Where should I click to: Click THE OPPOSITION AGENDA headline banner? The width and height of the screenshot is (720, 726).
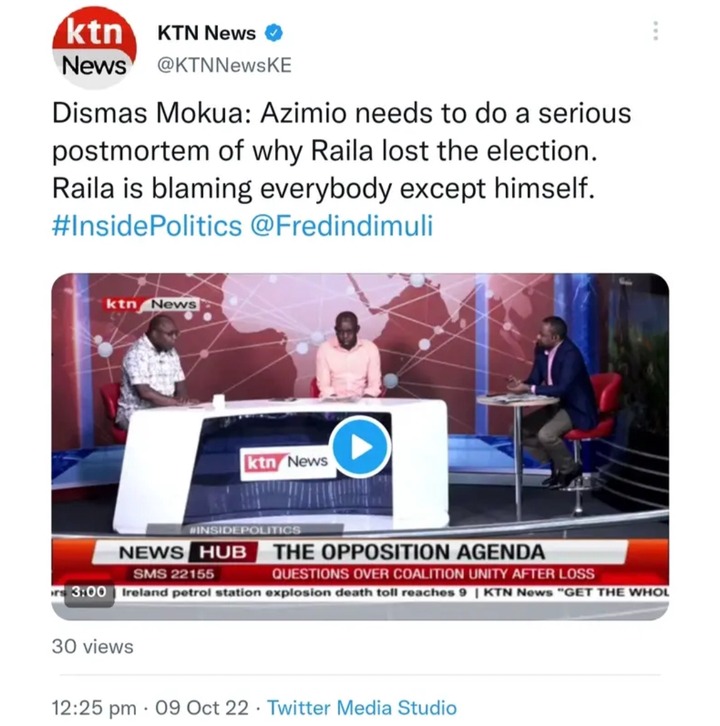(409, 552)
